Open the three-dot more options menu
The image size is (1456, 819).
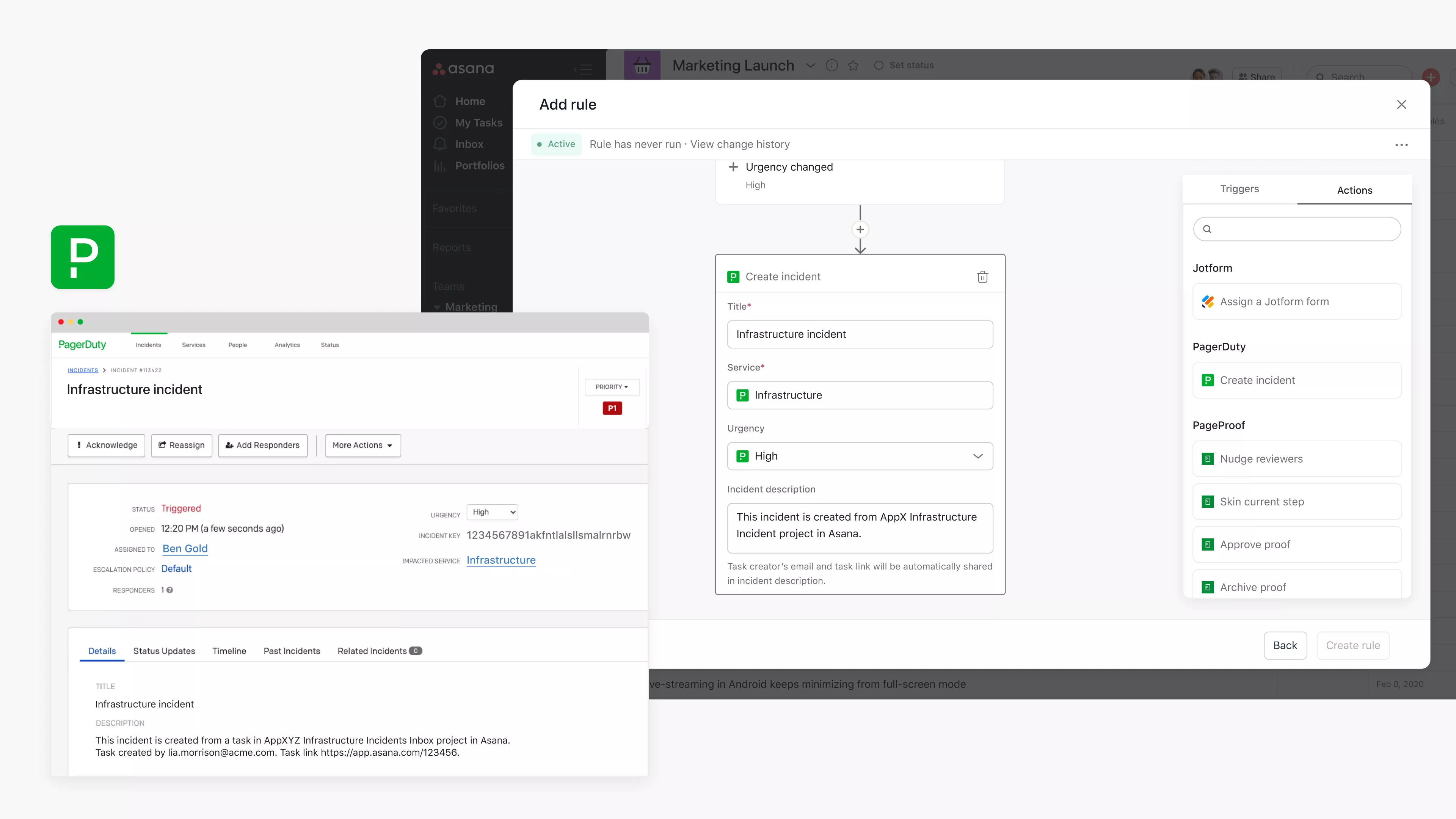click(x=1401, y=145)
